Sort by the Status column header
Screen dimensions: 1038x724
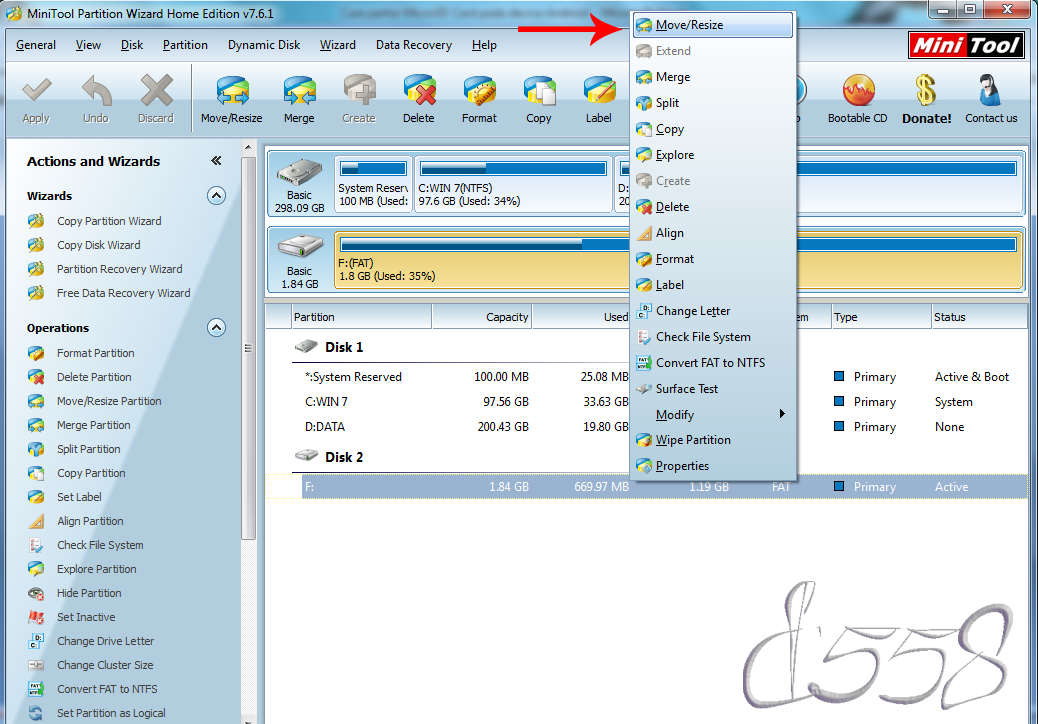(x=979, y=317)
